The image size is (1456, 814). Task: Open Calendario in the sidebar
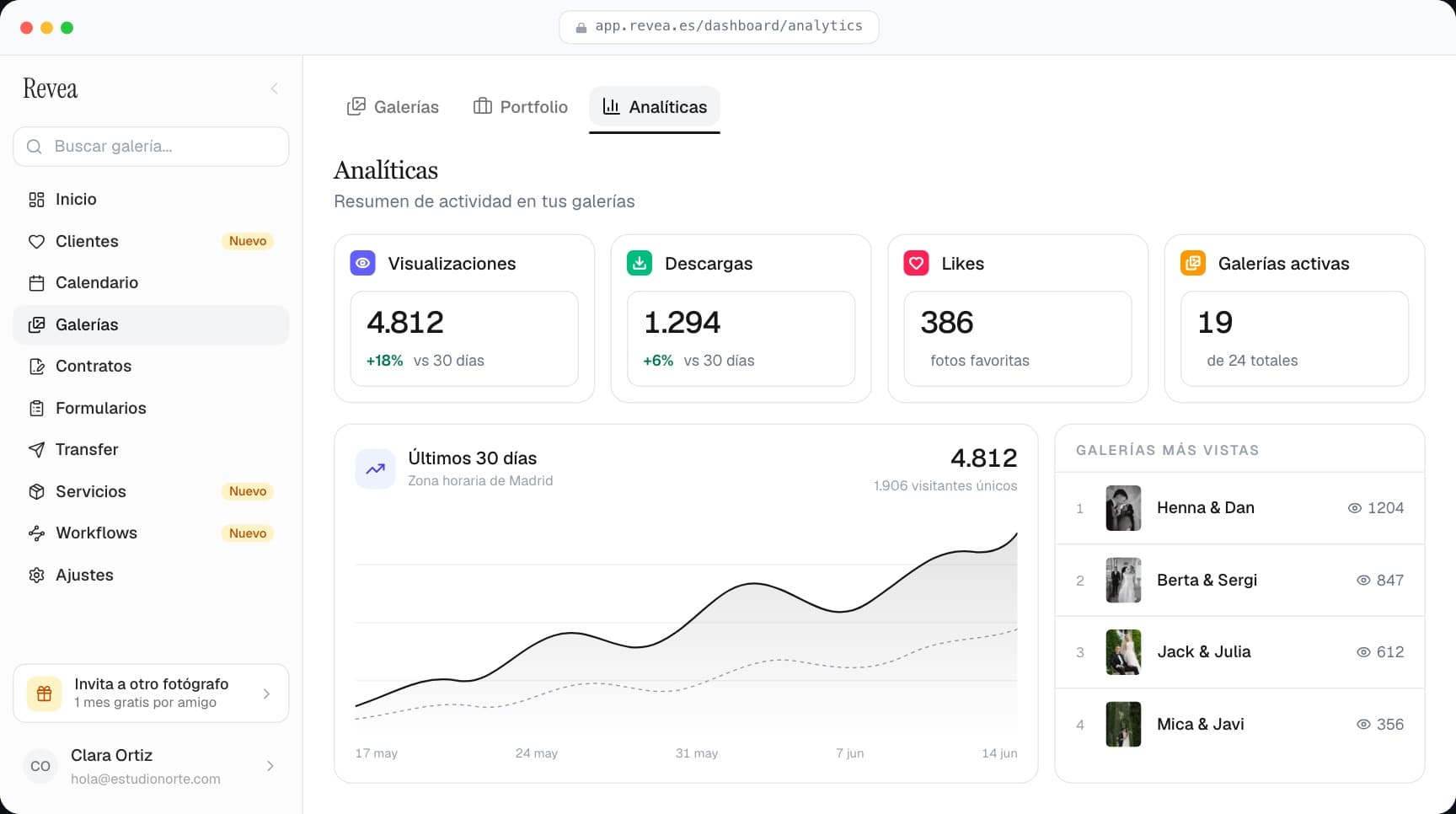click(x=151, y=283)
